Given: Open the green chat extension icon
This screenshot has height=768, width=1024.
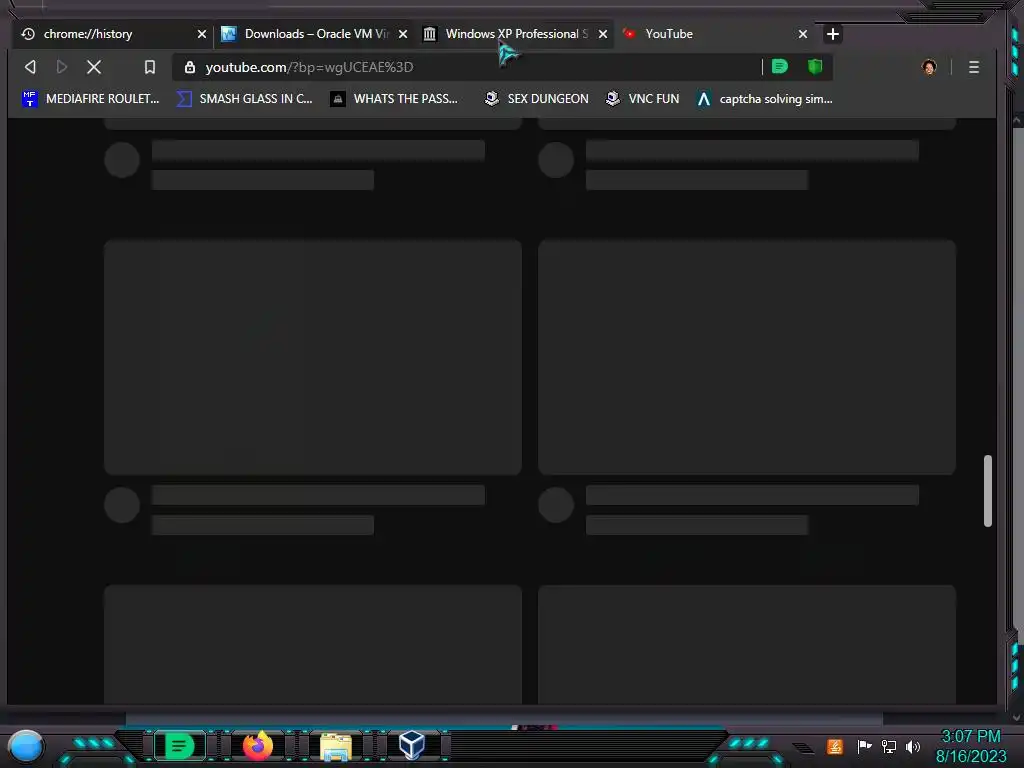Looking at the screenshot, I should coord(780,66).
